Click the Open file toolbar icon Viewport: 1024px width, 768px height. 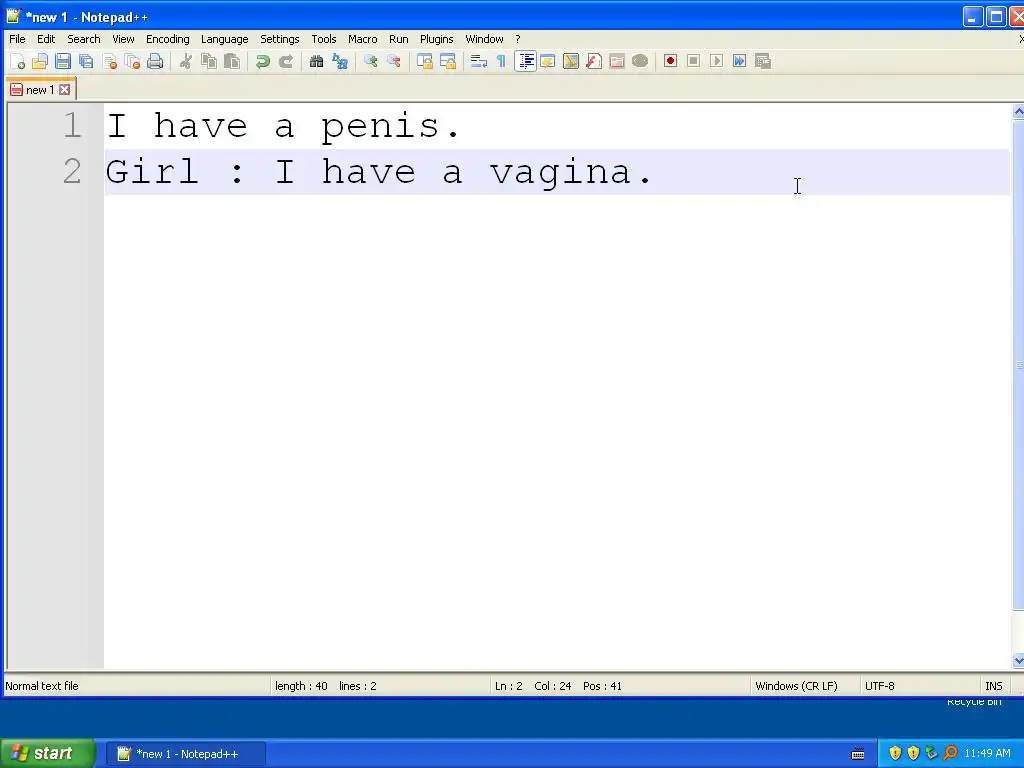pos(40,61)
